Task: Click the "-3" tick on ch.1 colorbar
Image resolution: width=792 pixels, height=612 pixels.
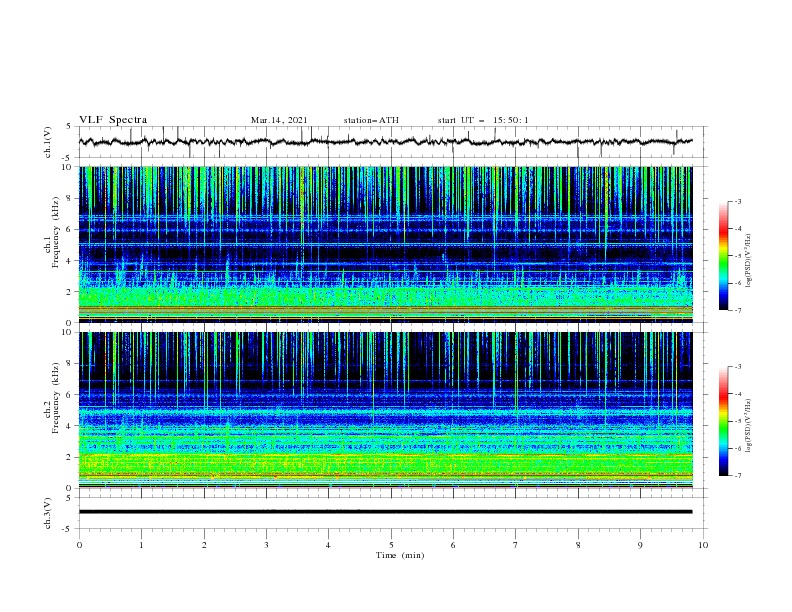Action: tap(737, 201)
